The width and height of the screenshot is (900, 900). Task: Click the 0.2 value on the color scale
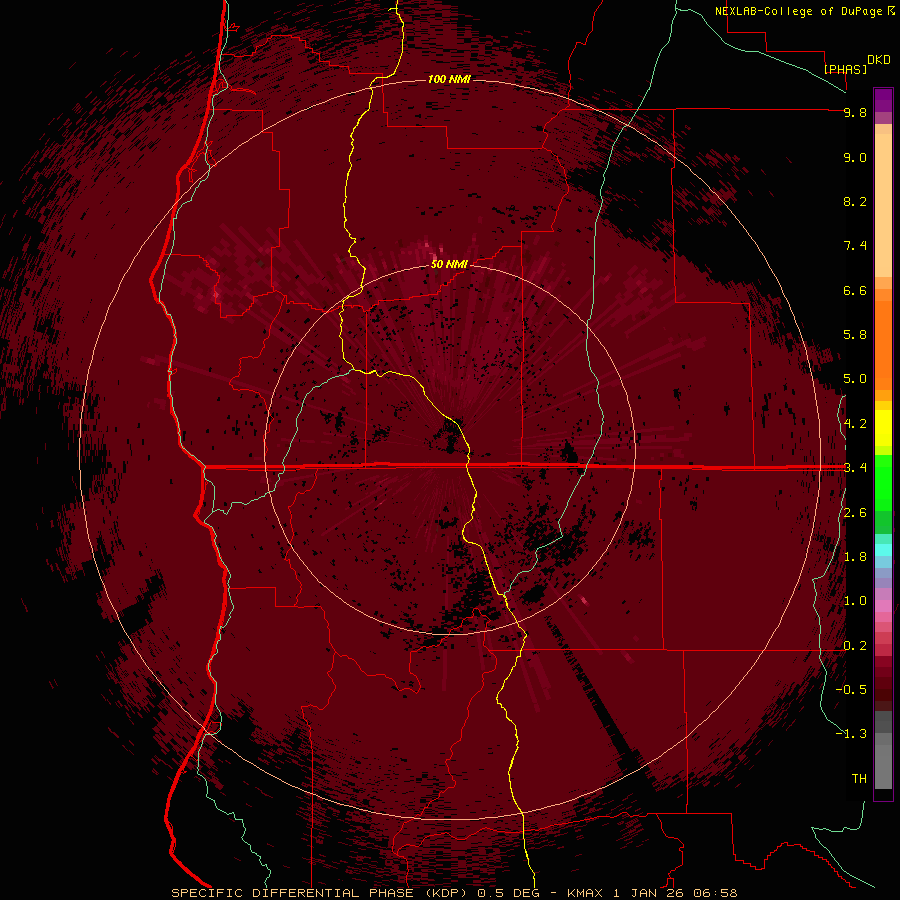coord(855,646)
